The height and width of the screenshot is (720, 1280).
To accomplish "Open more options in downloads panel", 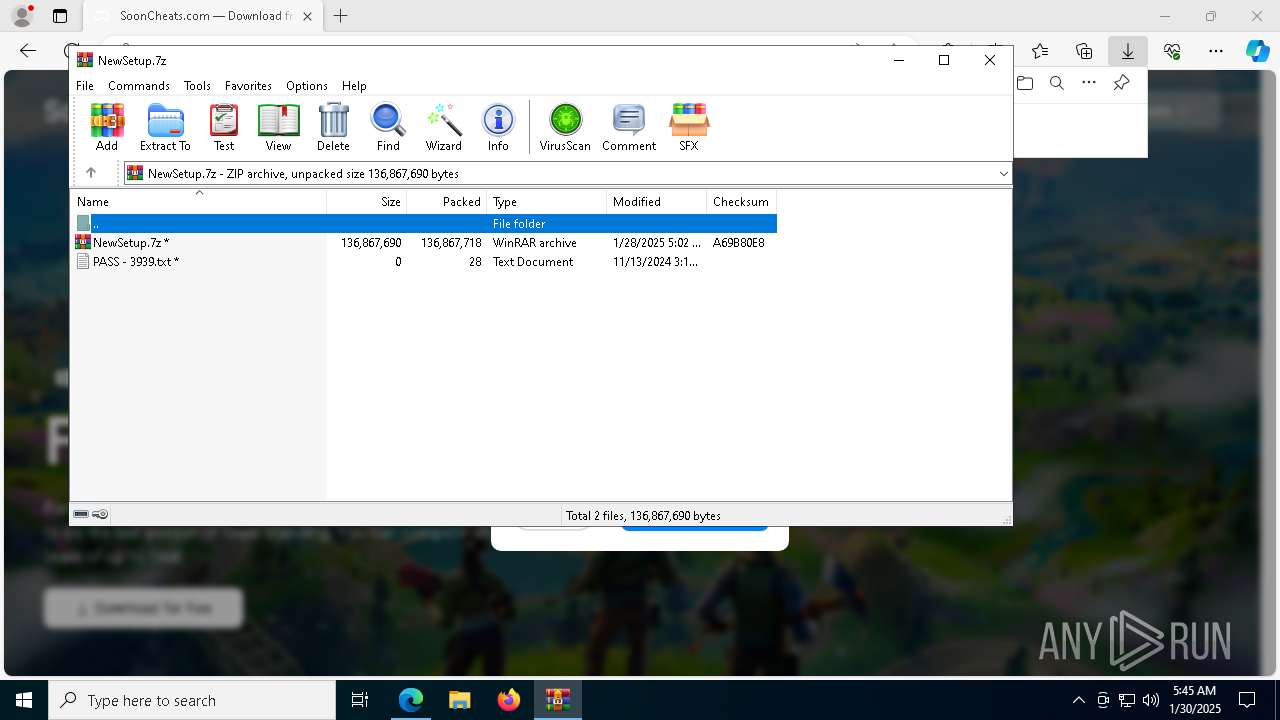I will click(1089, 83).
